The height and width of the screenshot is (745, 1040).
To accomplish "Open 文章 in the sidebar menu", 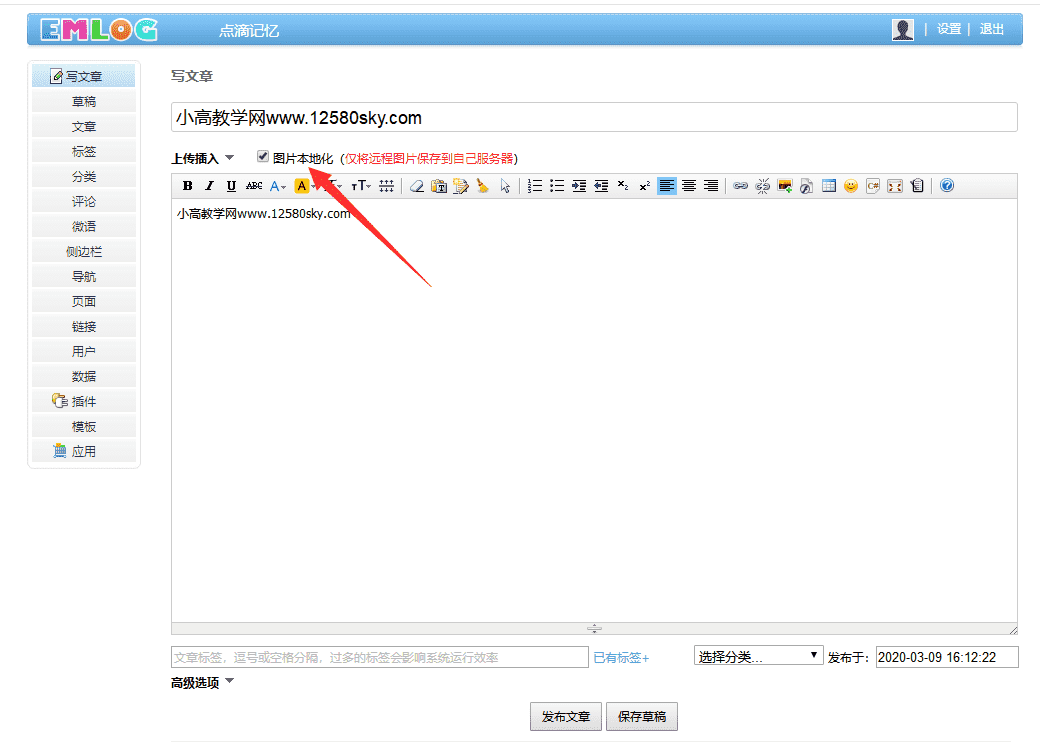I will point(84,127).
